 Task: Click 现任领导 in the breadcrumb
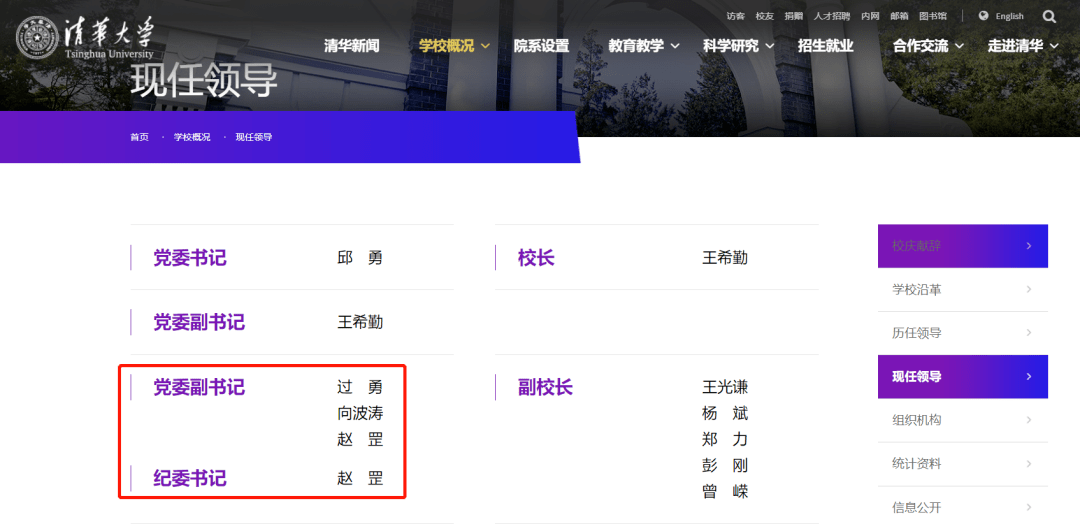(x=253, y=137)
